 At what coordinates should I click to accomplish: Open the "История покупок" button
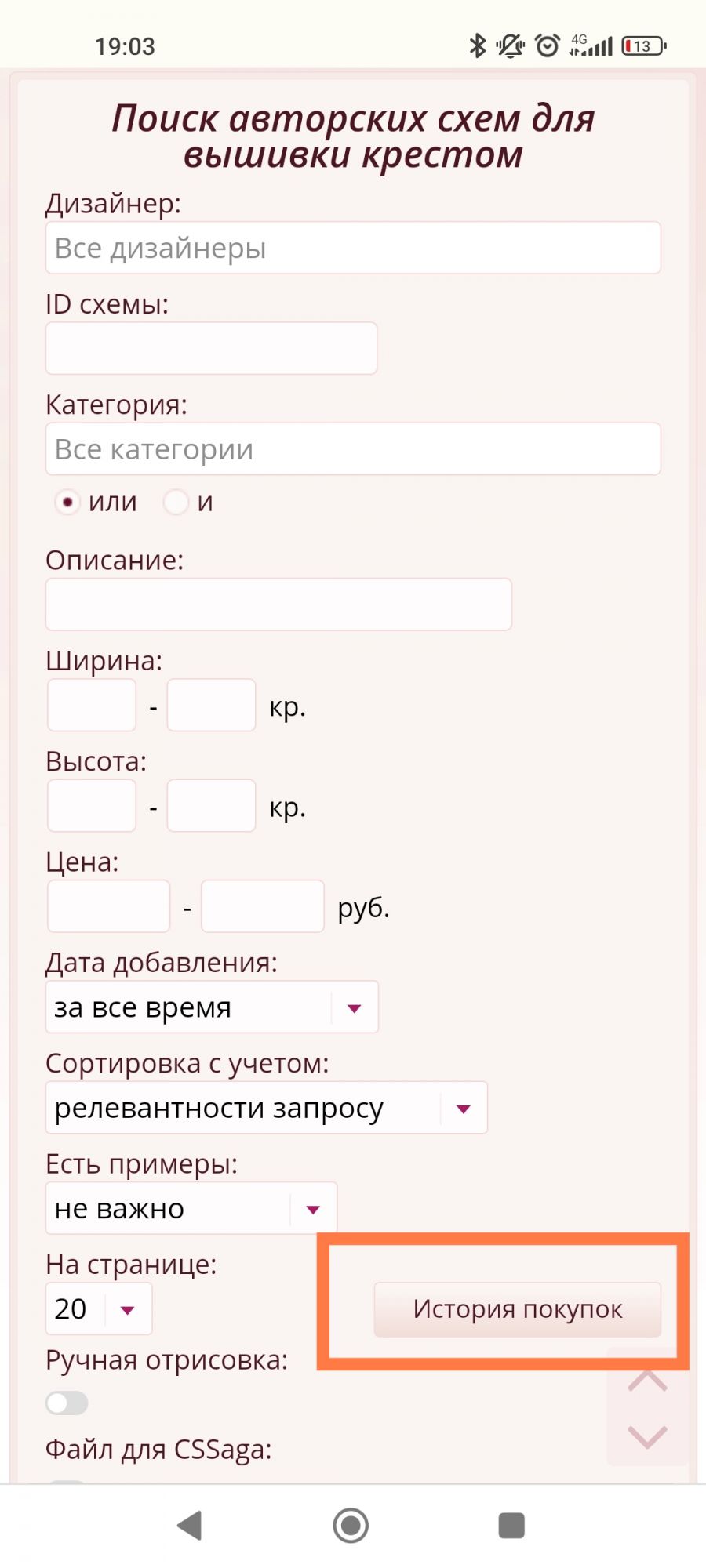tap(518, 1309)
